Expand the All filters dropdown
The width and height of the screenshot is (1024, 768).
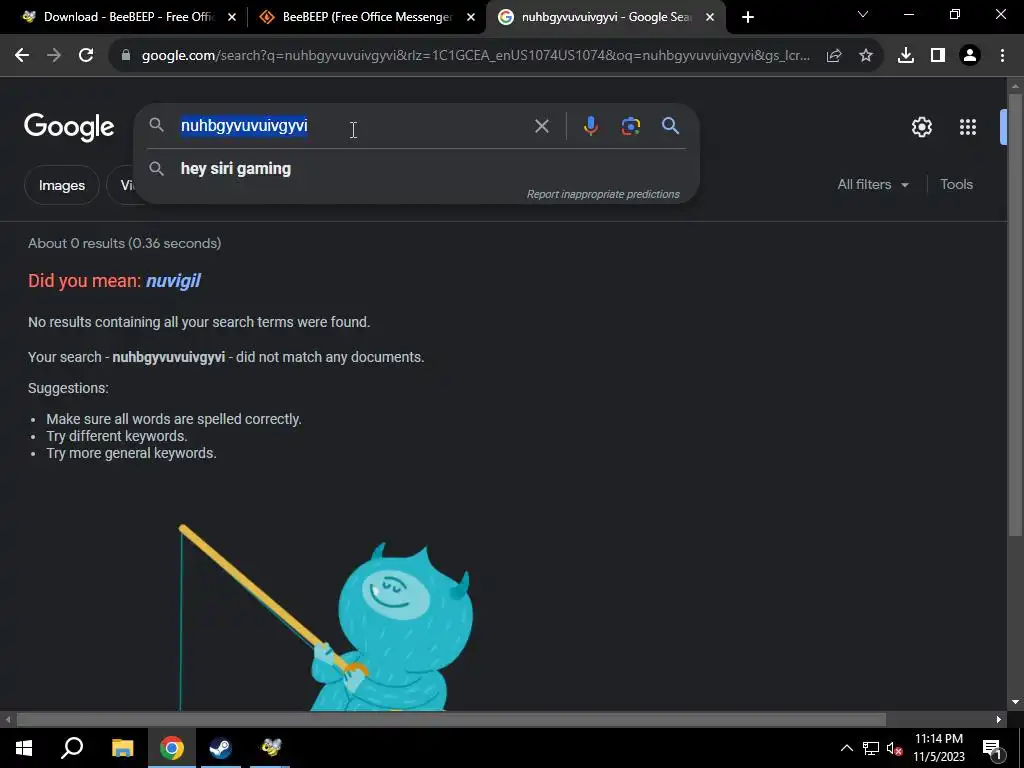873,185
